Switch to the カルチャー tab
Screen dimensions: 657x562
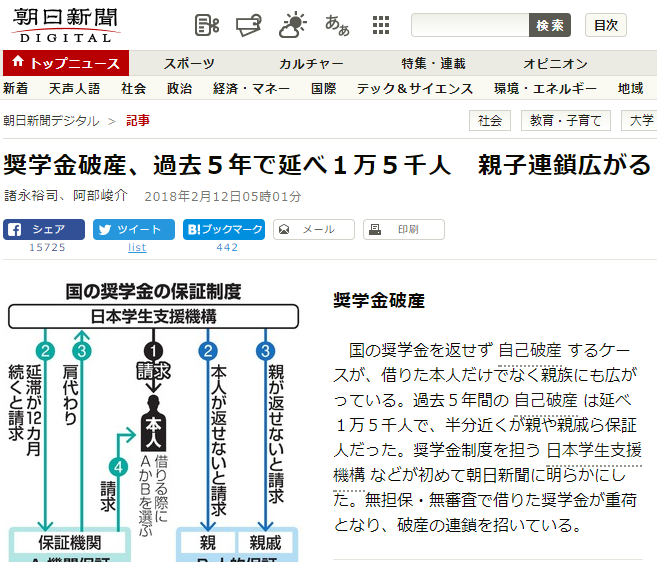(311, 63)
